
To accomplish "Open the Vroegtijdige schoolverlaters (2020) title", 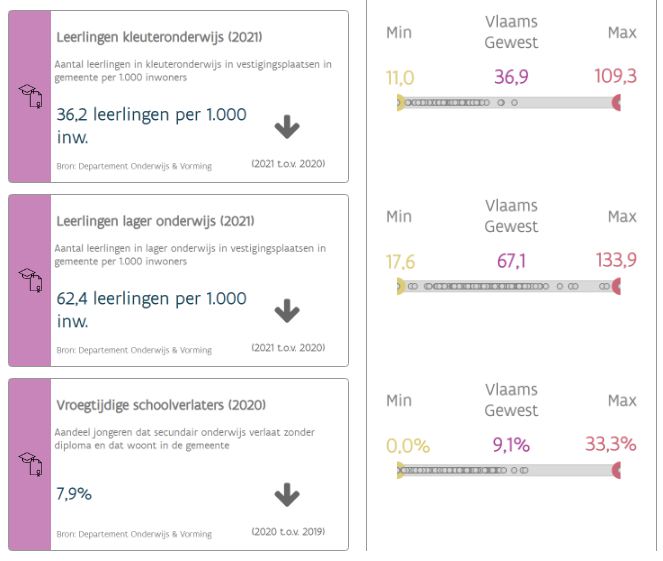I will point(160,405).
